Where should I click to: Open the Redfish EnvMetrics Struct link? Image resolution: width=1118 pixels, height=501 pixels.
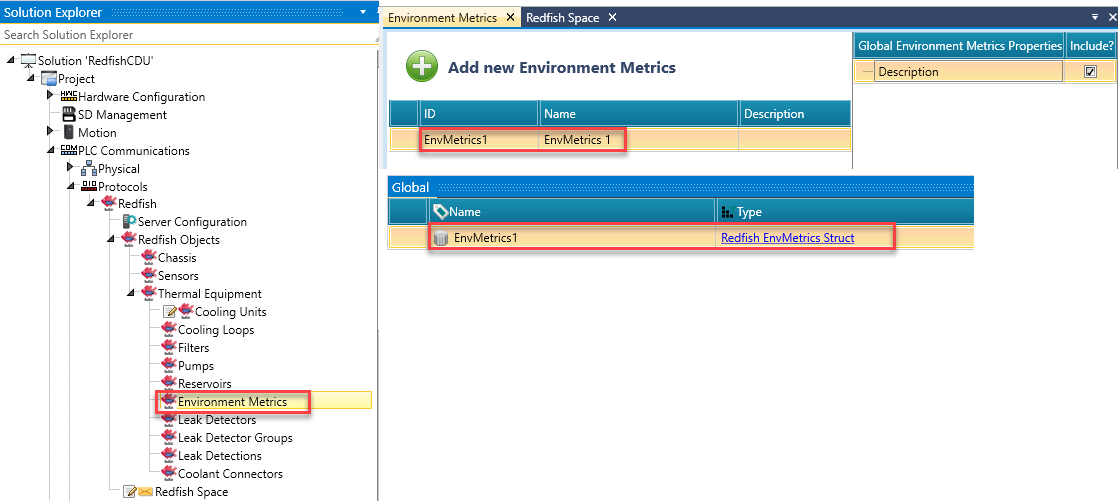tap(787, 238)
